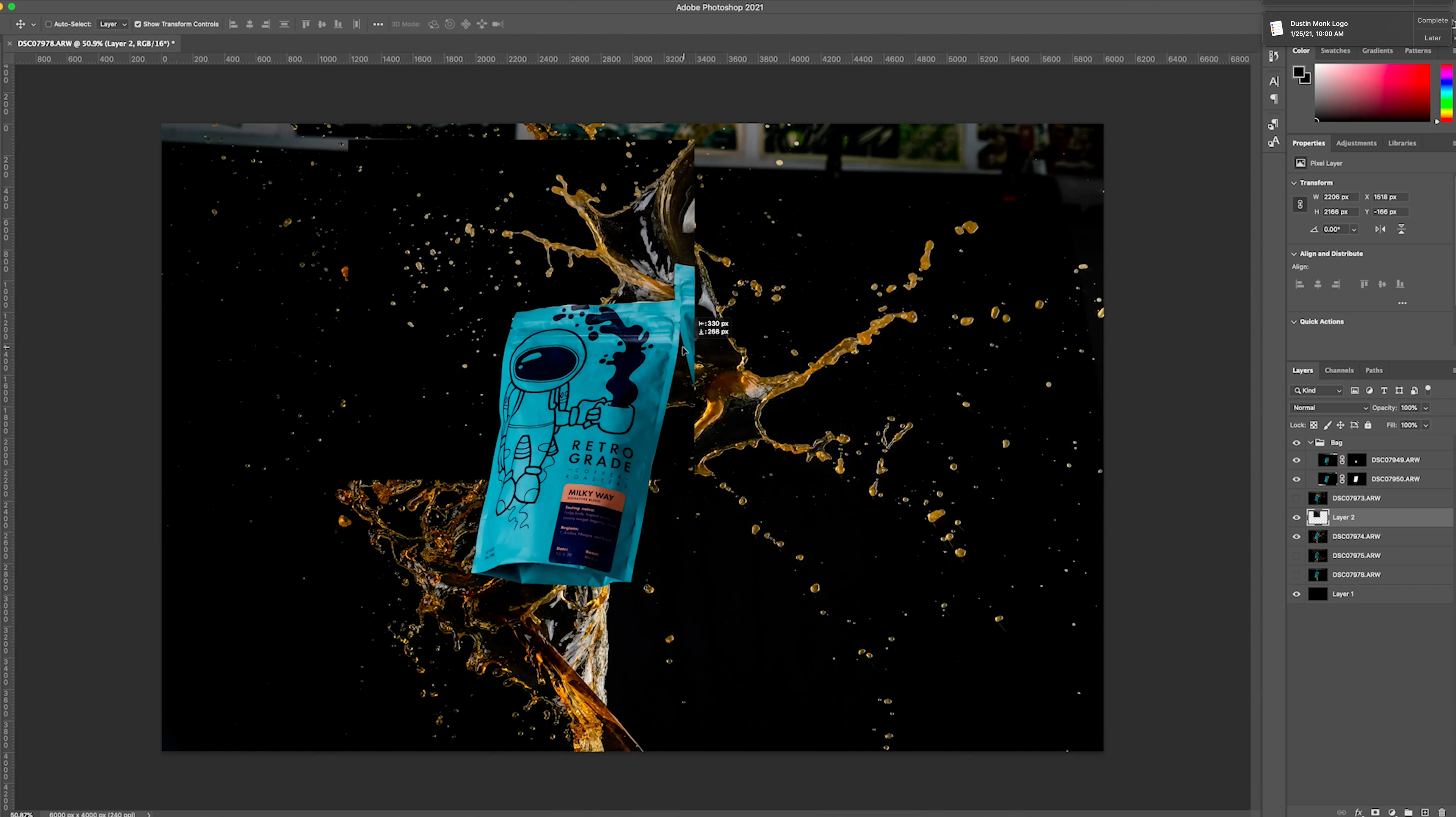
Task: Switch to the Channels tab
Action: click(1339, 370)
